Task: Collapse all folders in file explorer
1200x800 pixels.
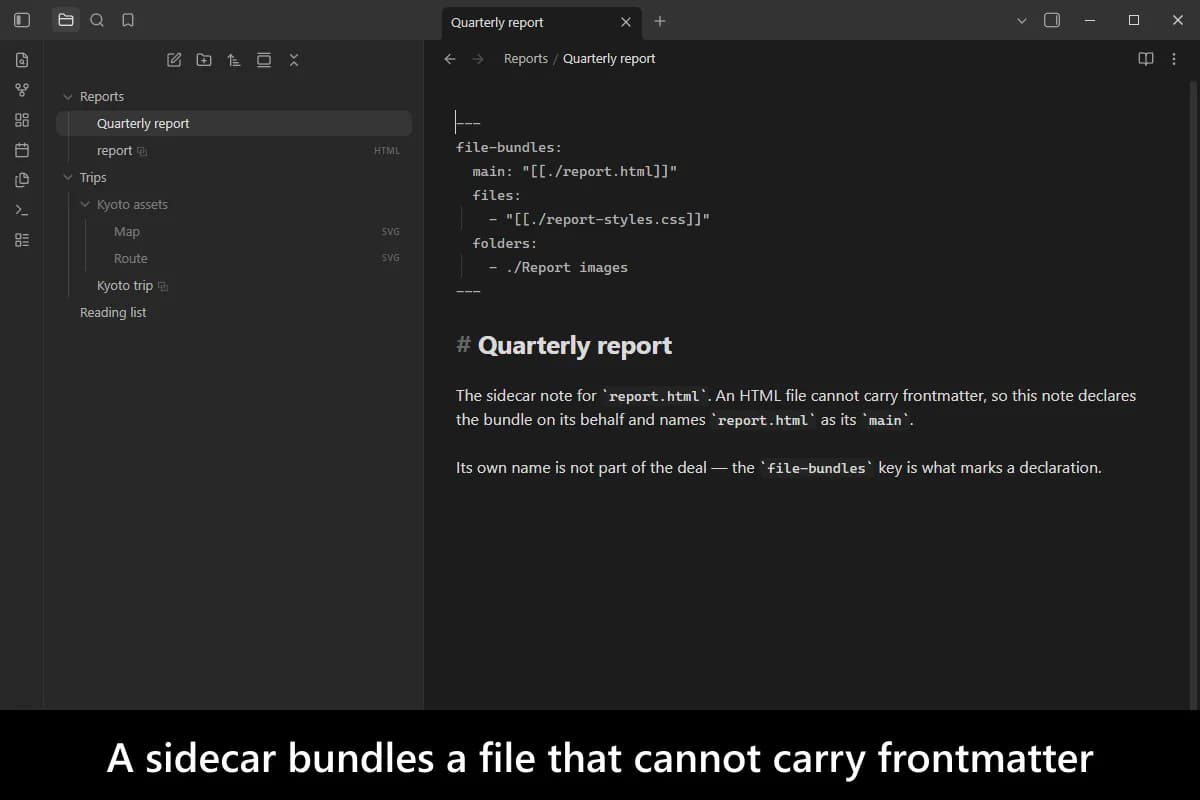Action: (x=294, y=60)
